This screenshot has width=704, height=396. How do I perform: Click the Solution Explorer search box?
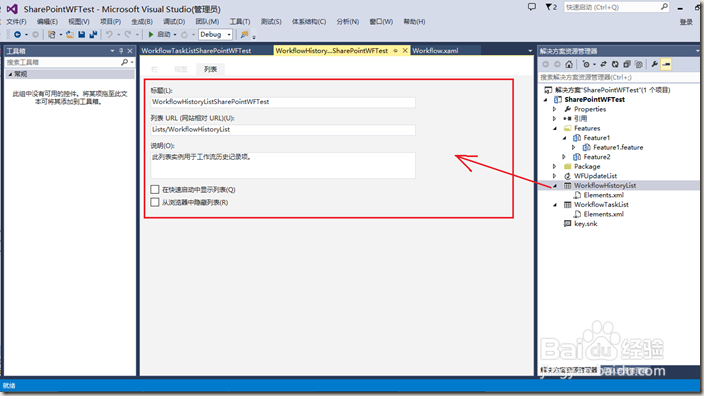(619, 77)
